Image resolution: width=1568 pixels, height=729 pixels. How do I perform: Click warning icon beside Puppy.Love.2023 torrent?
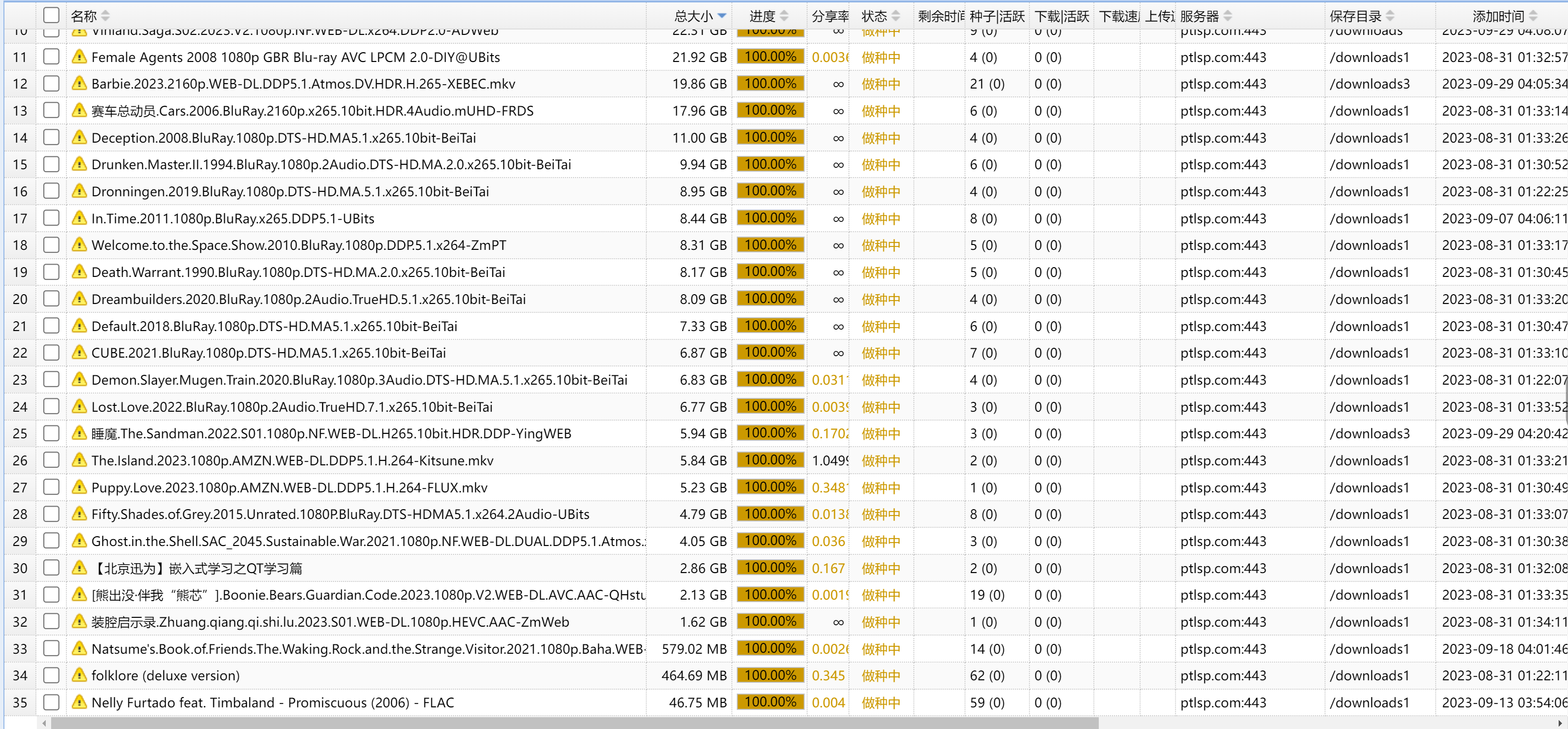pos(79,487)
